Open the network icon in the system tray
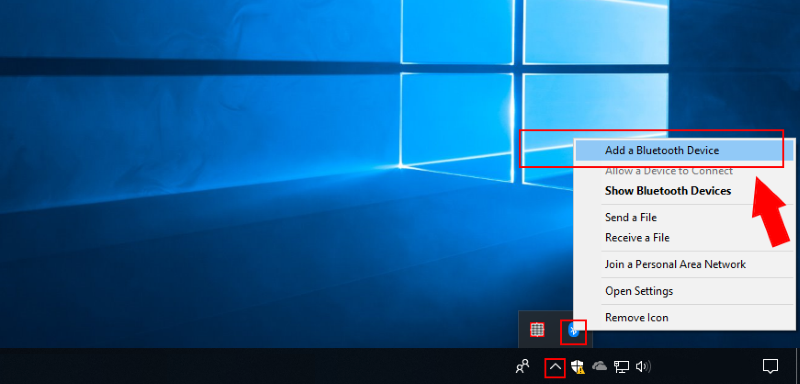Image resolution: width=800 pixels, height=384 pixels. [621, 366]
